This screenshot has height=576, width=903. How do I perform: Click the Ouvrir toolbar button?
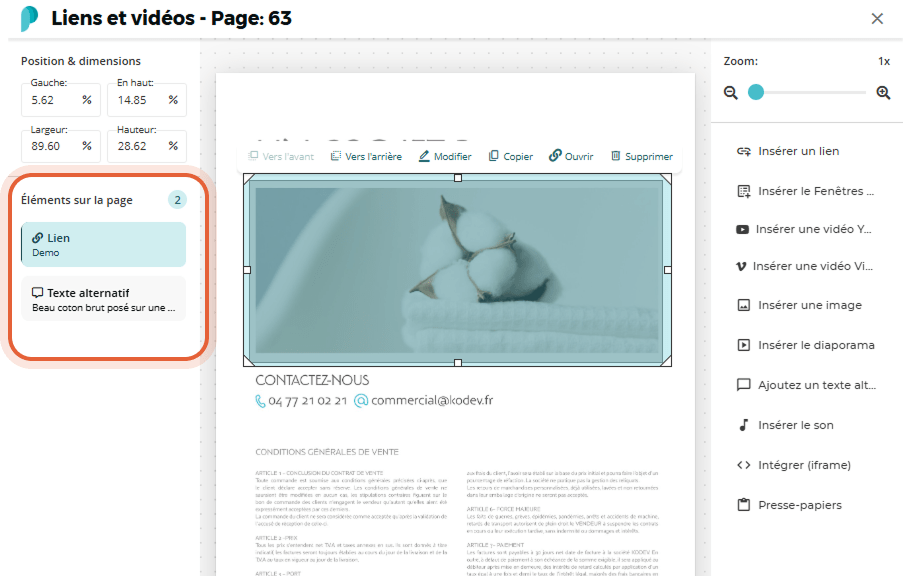pyautogui.click(x=571, y=156)
